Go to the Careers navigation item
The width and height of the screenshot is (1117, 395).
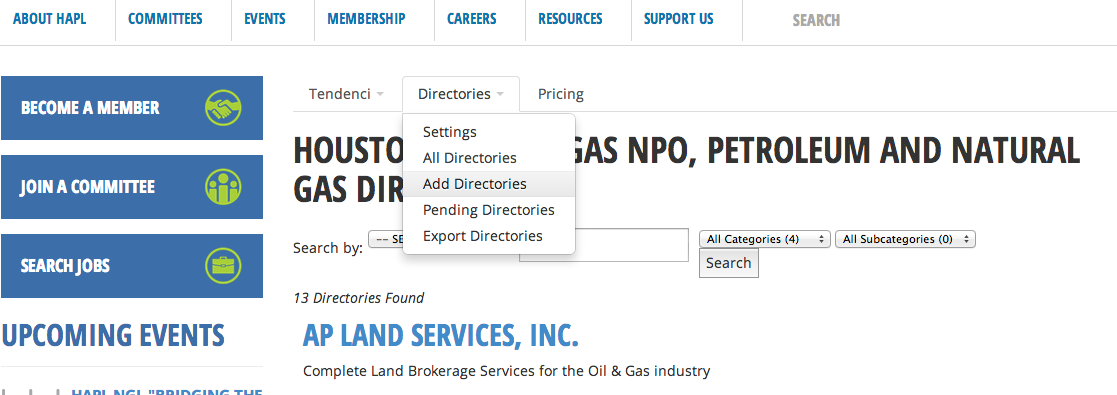473,19
